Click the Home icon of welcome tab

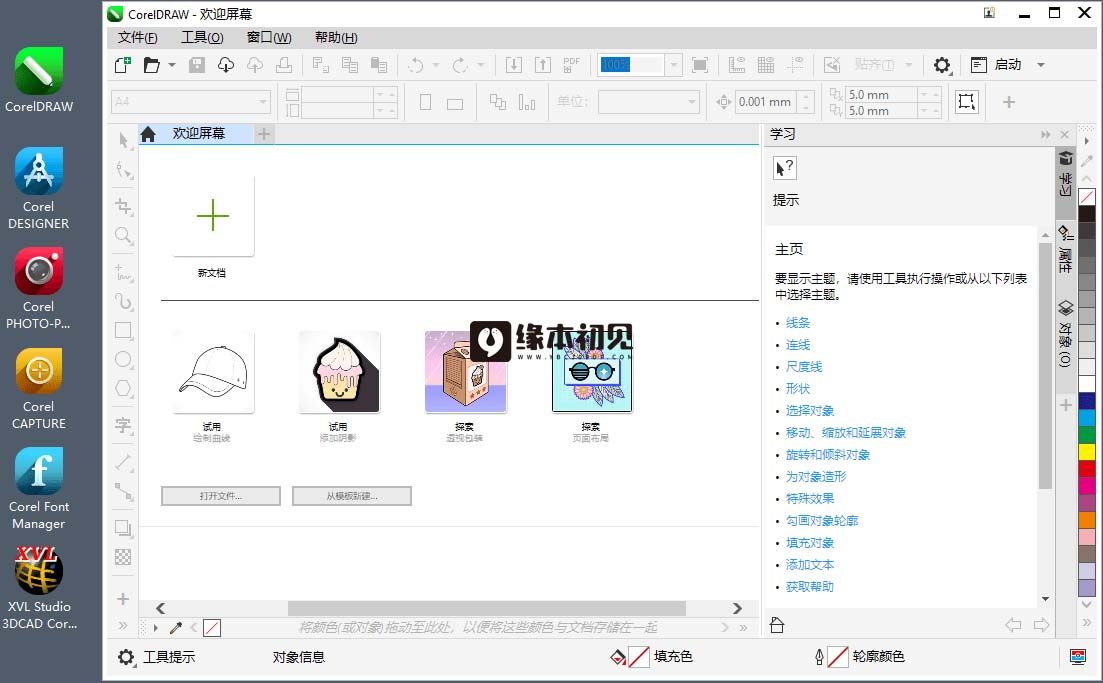click(148, 134)
